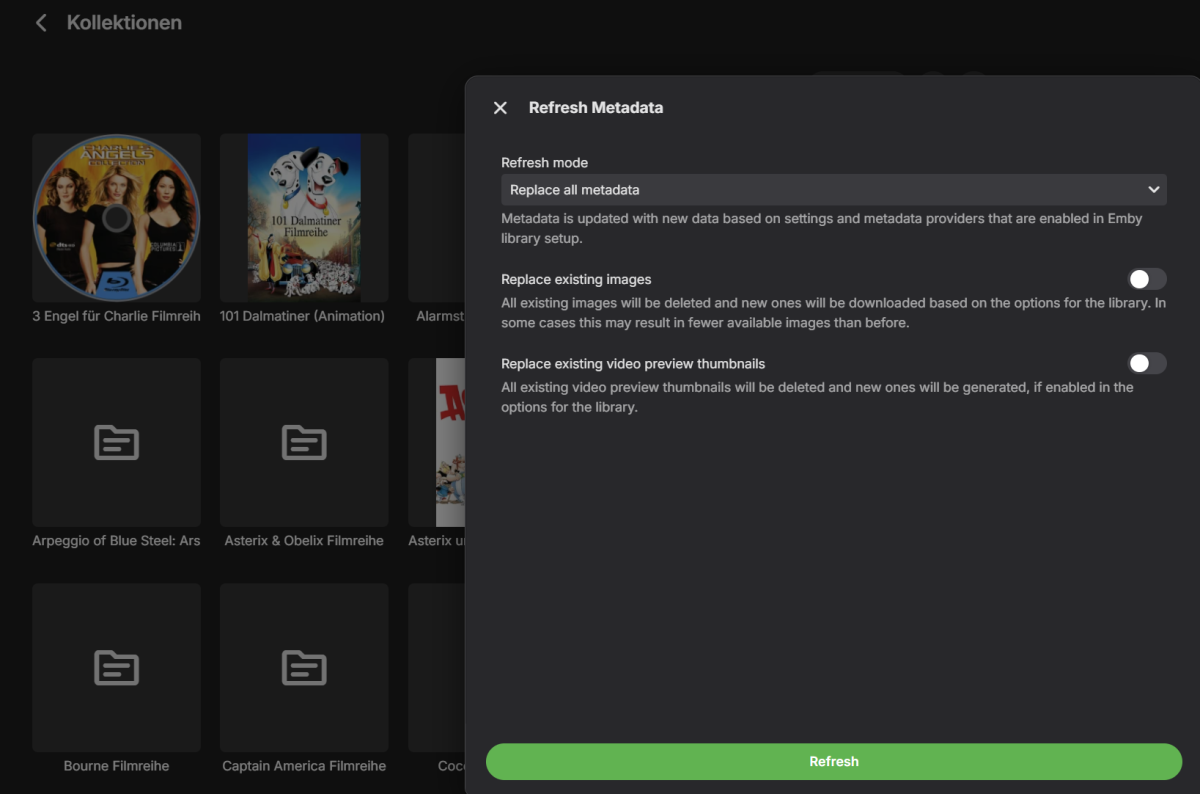Click the Bourne Filmreihe label
The image size is (1200, 794).
pyautogui.click(x=116, y=766)
